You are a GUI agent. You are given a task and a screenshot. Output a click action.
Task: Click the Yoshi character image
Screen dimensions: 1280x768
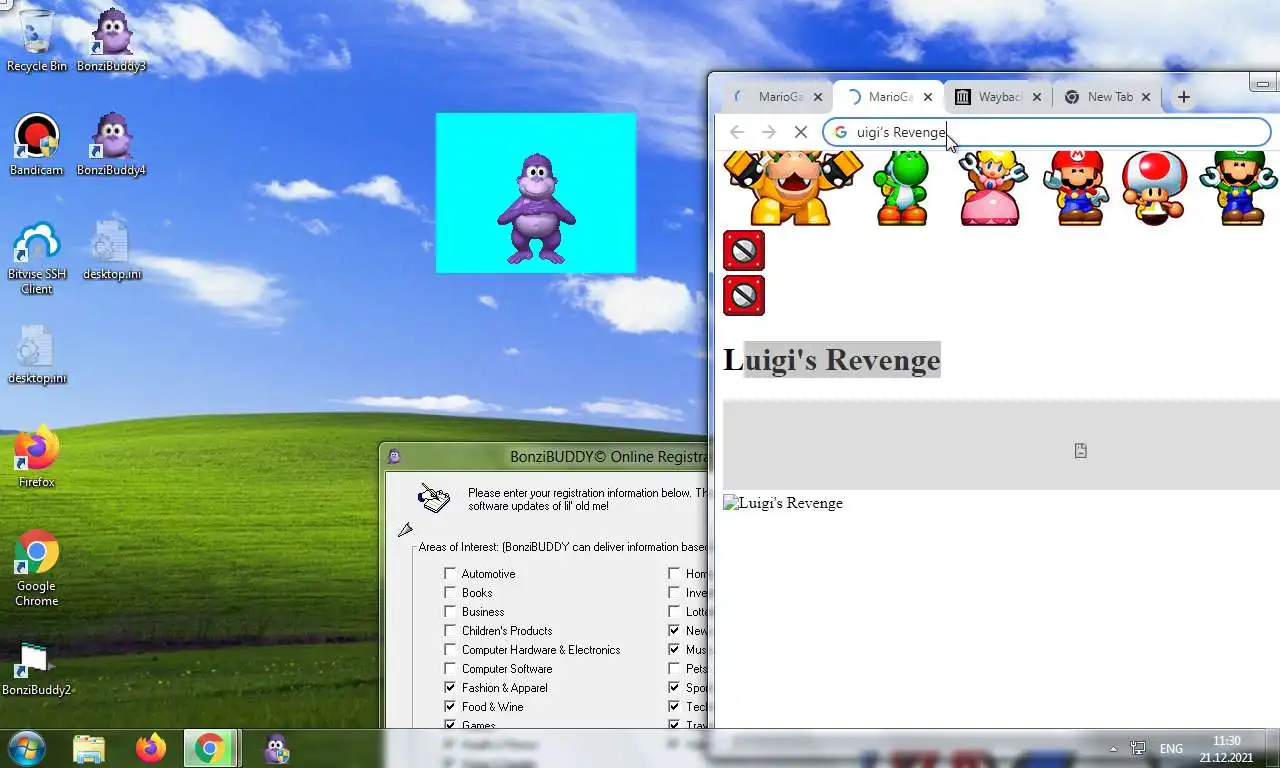pyautogui.click(x=901, y=188)
